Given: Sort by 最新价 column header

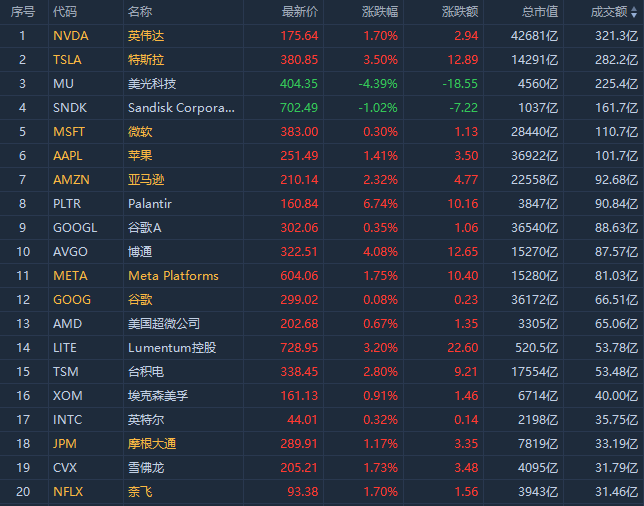Looking at the screenshot, I should click(300, 11).
